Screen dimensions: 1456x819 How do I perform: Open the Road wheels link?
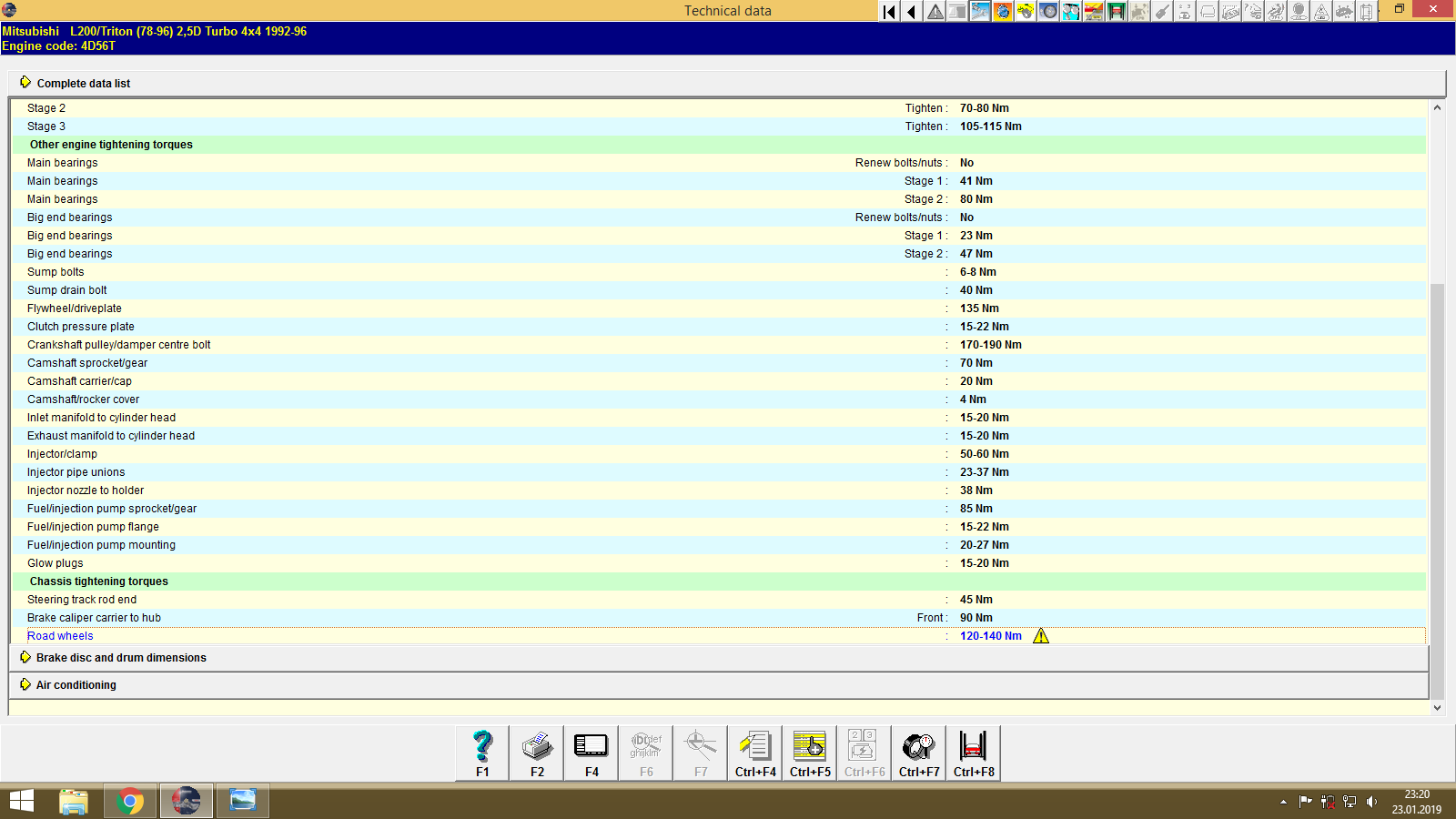click(60, 635)
